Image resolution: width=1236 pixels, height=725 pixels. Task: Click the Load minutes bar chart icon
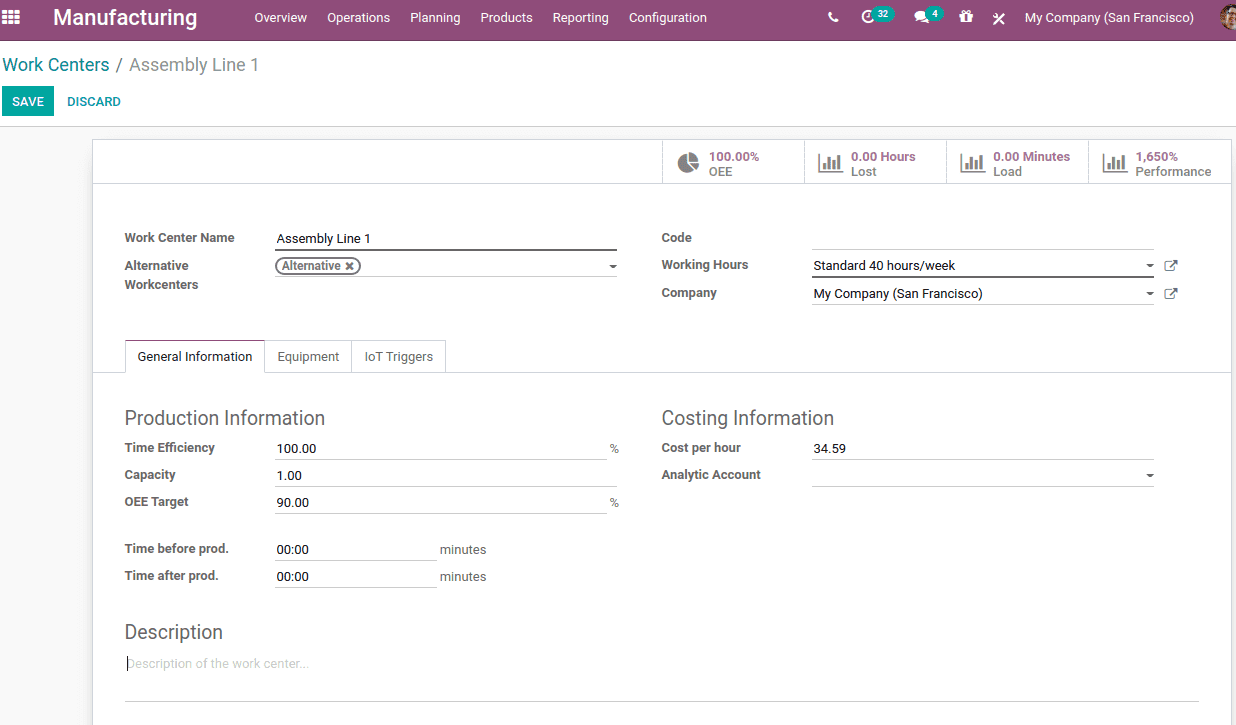[972, 163]
